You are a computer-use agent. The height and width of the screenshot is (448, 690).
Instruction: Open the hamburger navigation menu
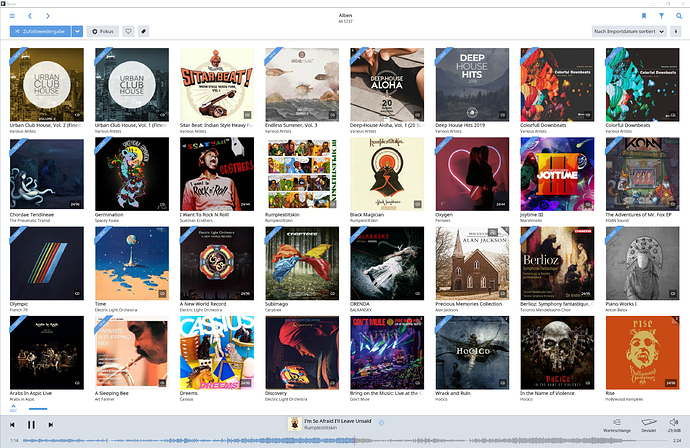(x=12, y=16)
